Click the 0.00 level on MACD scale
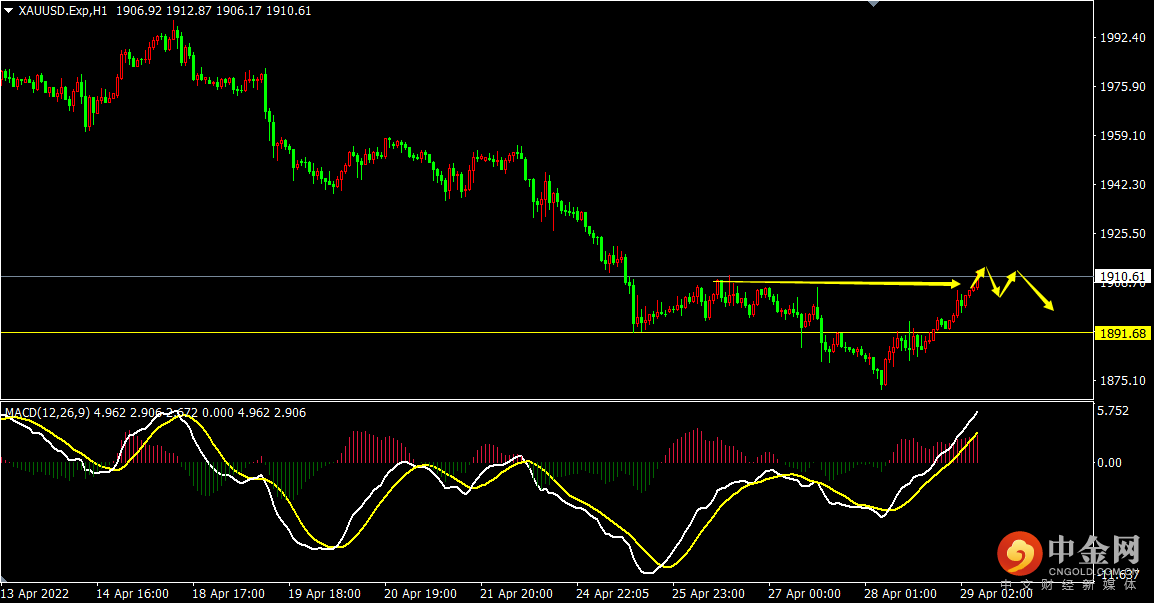Viewport: 1154px width, 603px height. click(1109, 462)
